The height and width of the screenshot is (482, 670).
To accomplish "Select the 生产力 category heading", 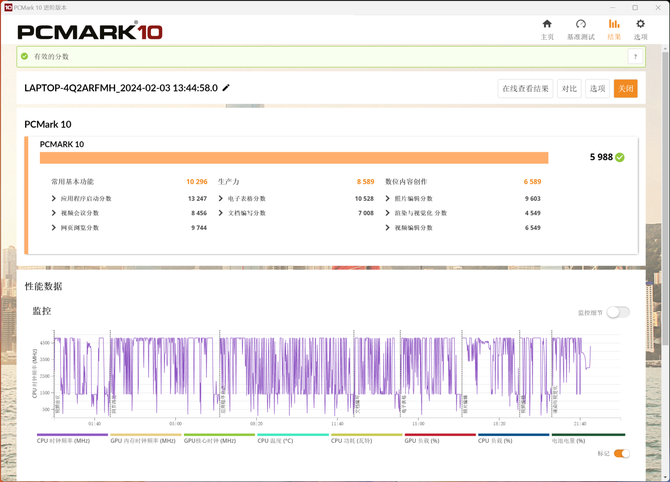I will (x=229, y=182).
